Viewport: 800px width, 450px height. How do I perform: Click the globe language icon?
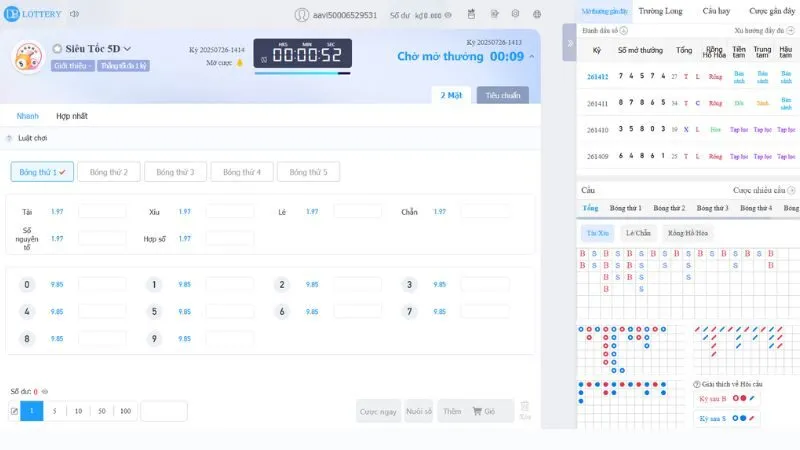click(x=537, y=15)
